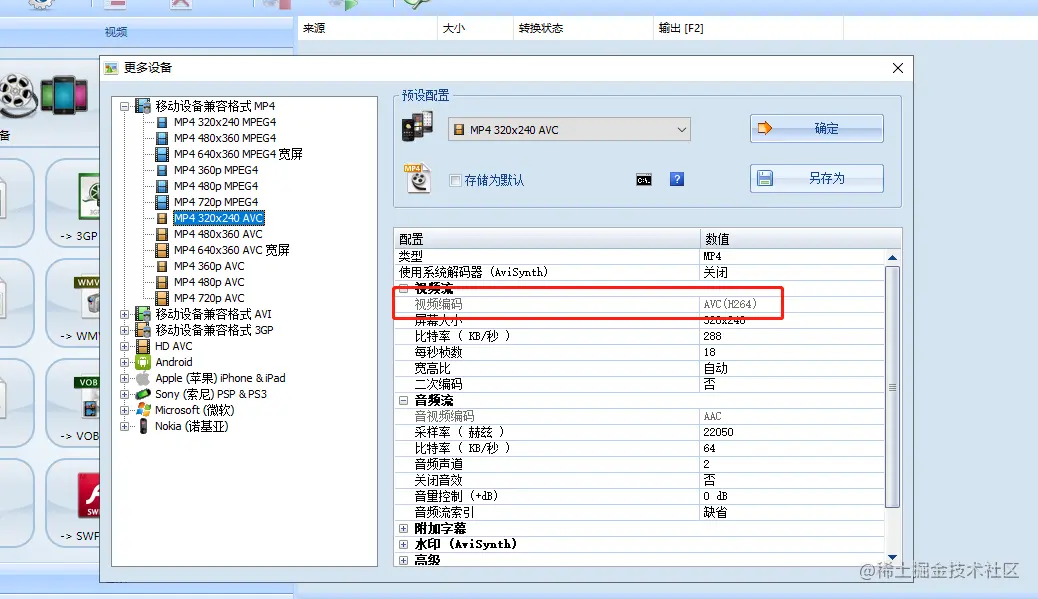Collapse the 音频流 settings group
This screenshot has width=1038, height=599.
pyautogui.click(x=404, y=400)
